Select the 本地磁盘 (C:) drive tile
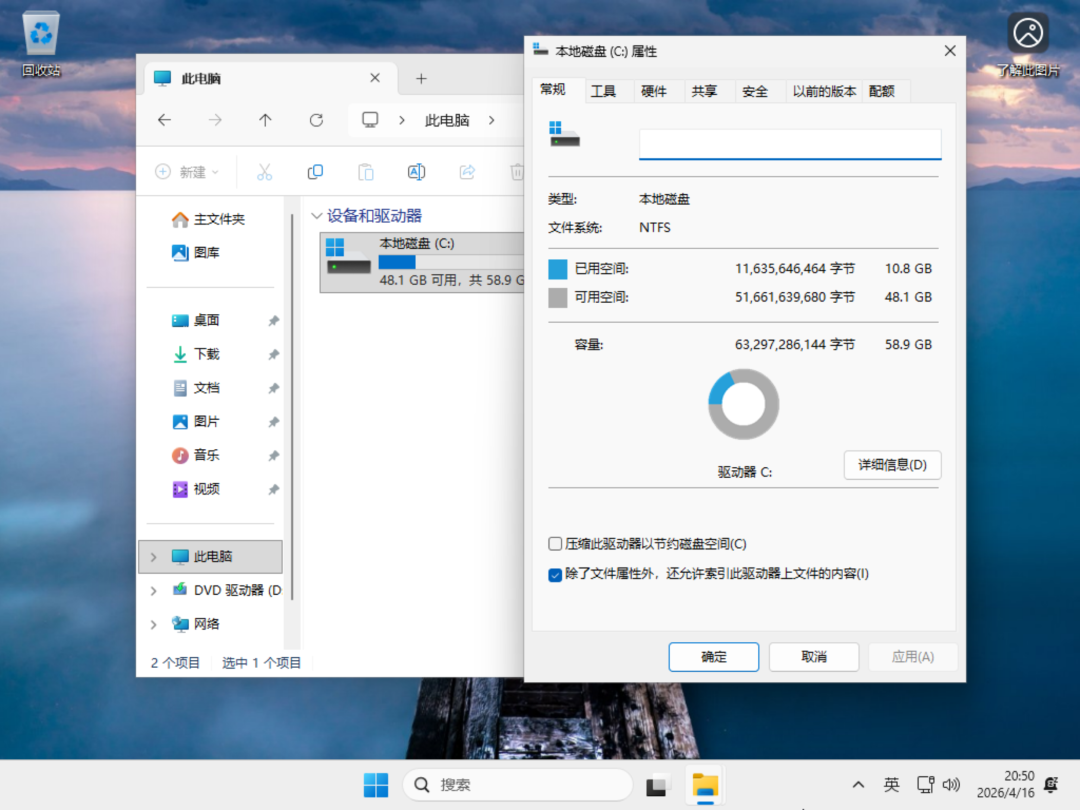Image resolution: width=1080 pixels, height=810 pixels. click(x=422, y=262)
